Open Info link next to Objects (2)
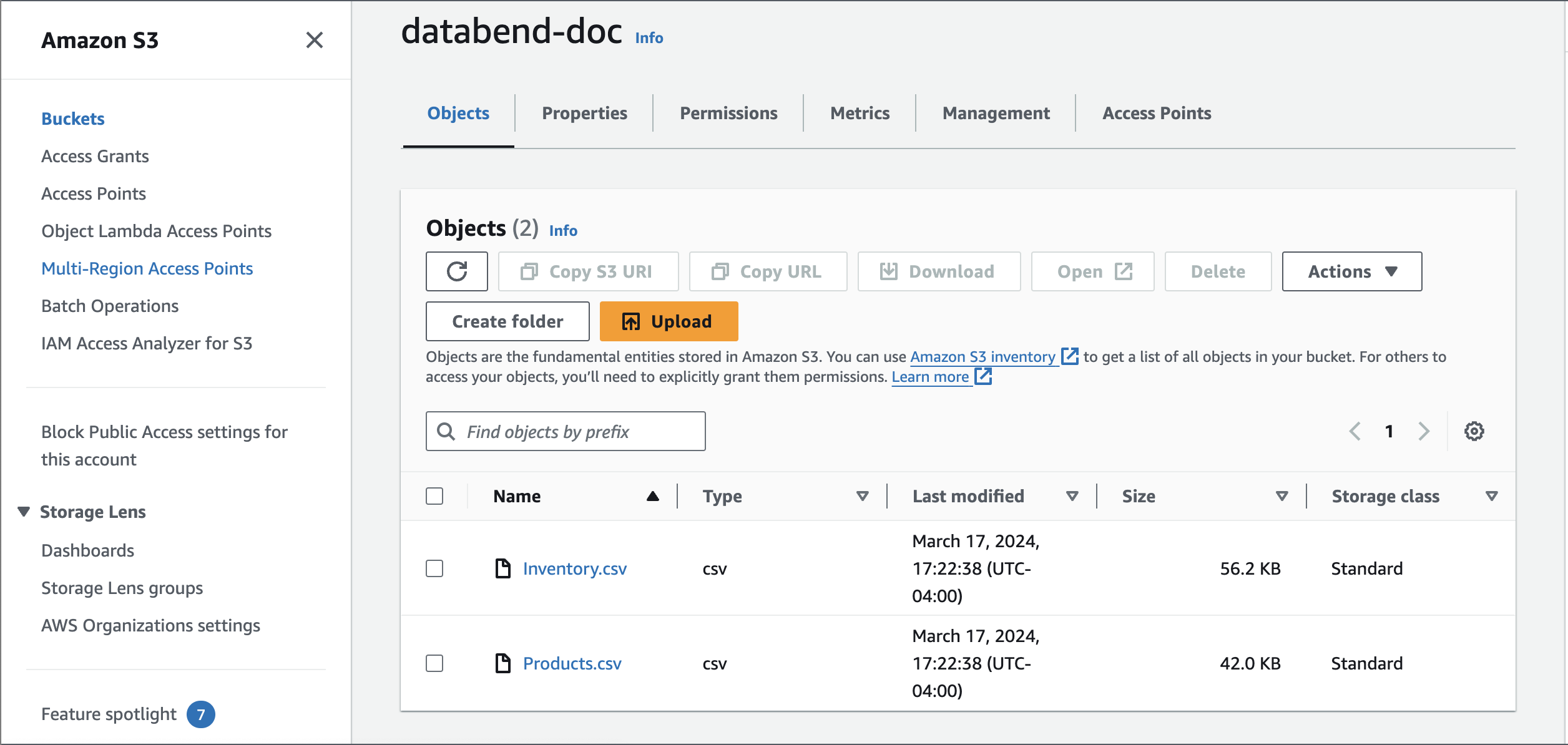The width and height of the screenshot is (1568, 745). (x=563, y=231)
